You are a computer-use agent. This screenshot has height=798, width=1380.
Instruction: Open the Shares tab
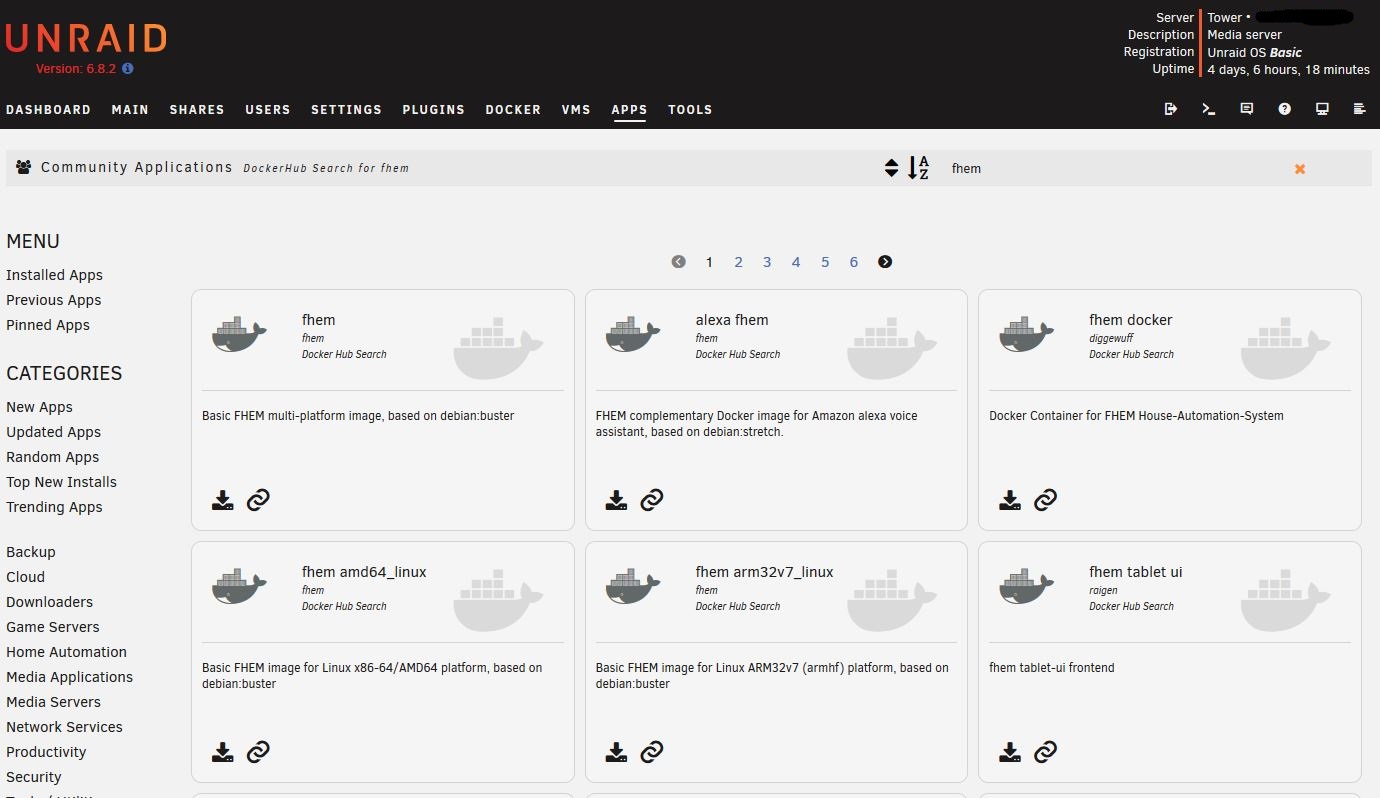[x=197, y=110]
